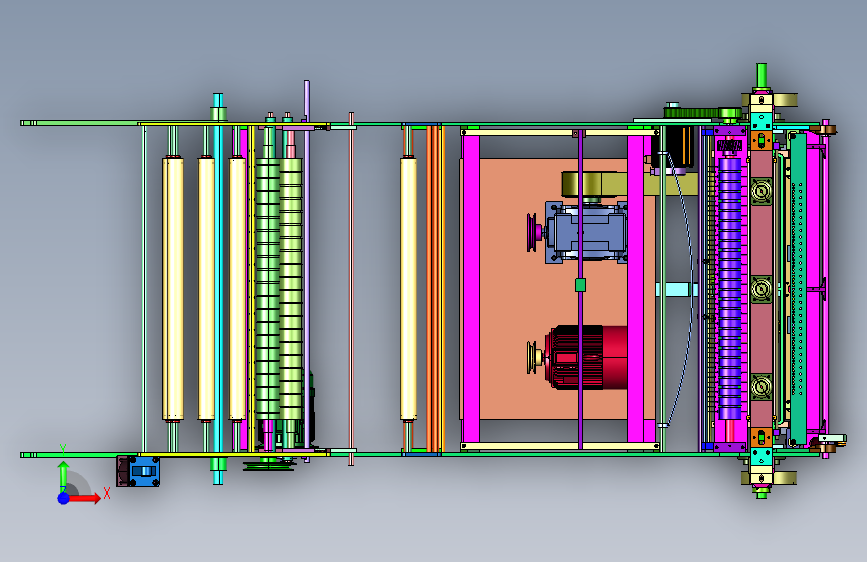
Task: Select the orange vertical bars
Action: [435, 289]
